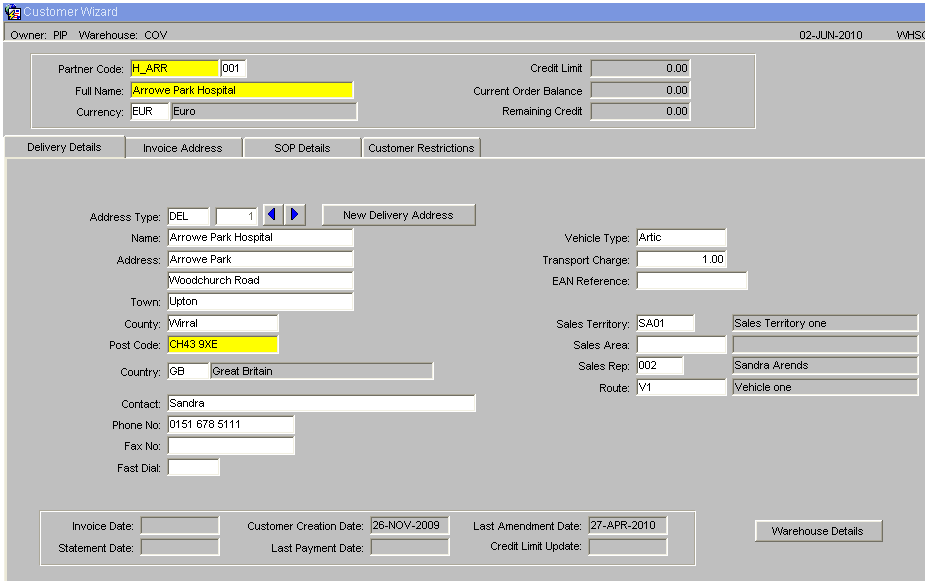The width and height of the screenshot is (925, 581).
Task: Click the Sales Territory one description field
Action: pyautogui.click(x=825, y=323)
